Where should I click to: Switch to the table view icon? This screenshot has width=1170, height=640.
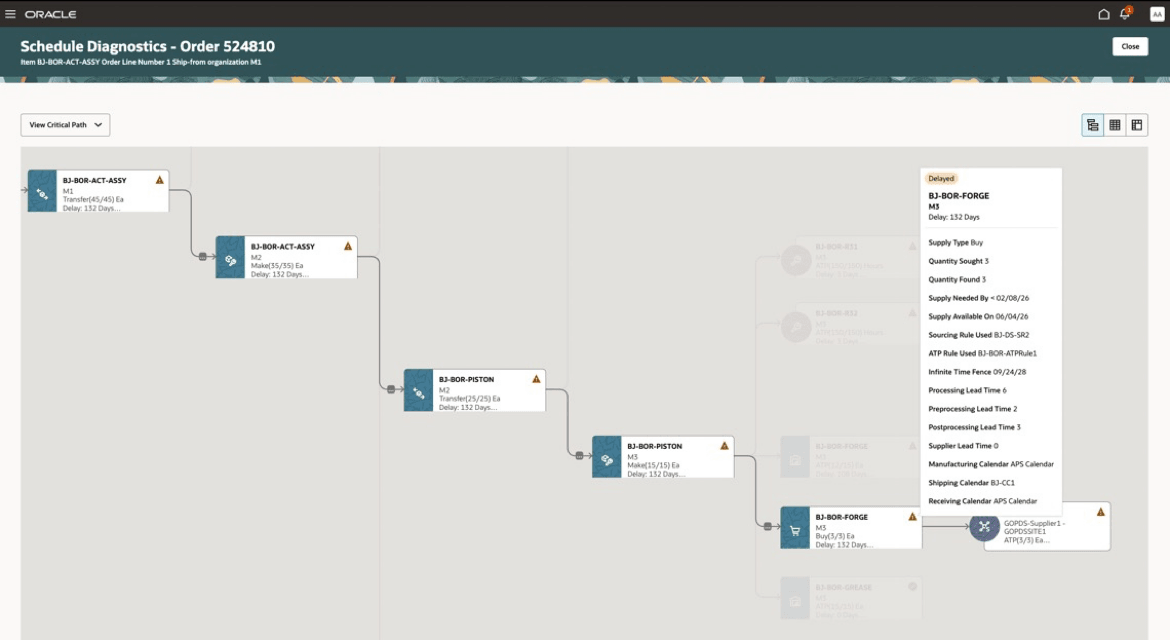point(1114,124)
